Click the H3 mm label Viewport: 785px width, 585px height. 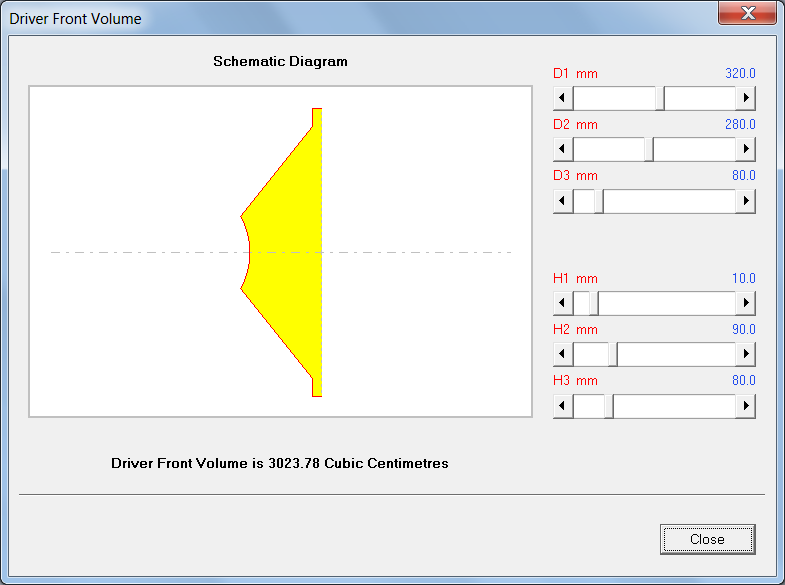click(x=575, y=380)
